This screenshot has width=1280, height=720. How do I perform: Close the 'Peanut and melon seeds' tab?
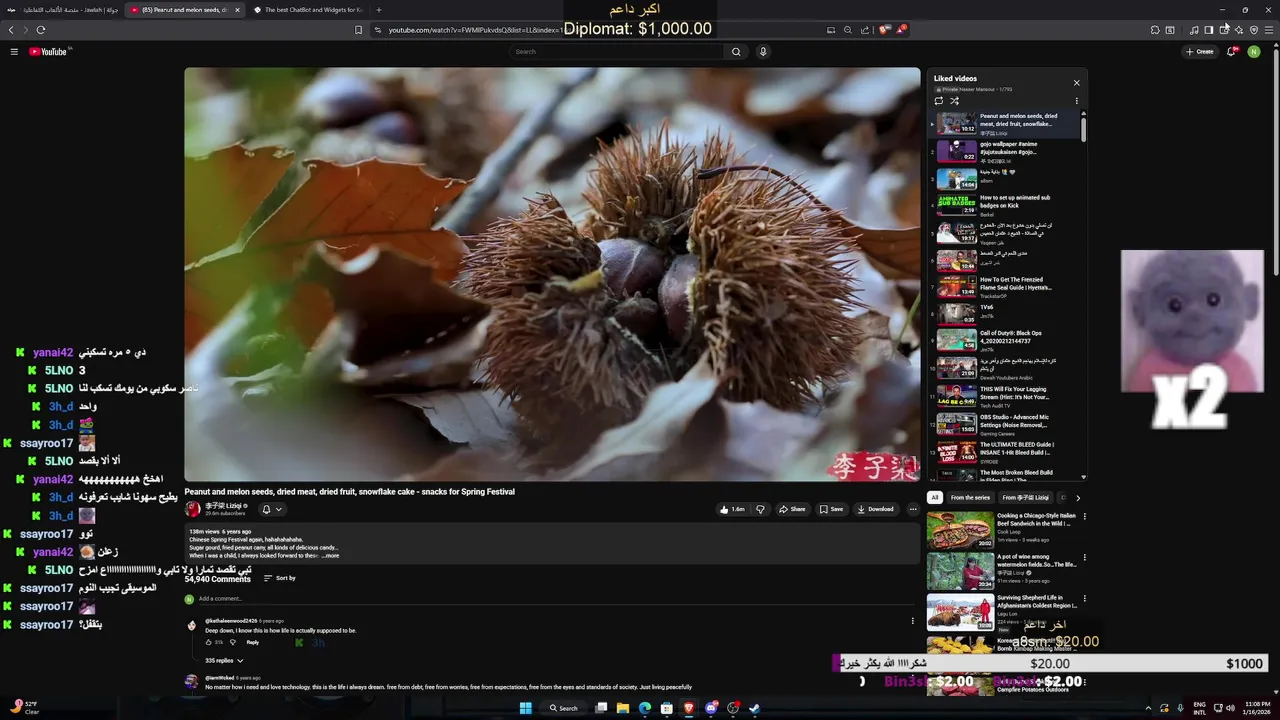point(237,10)
